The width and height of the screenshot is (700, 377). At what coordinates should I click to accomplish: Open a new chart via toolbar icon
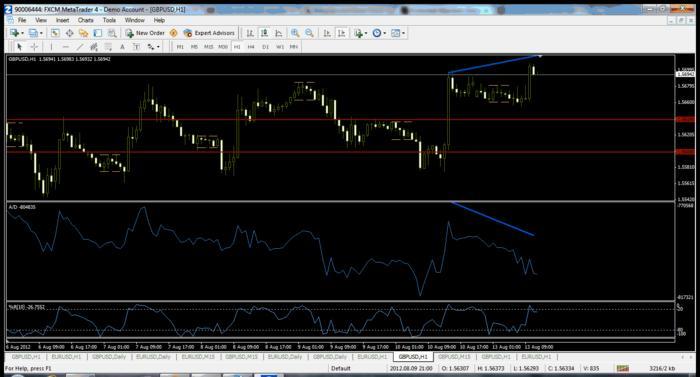tap(14, 33)
